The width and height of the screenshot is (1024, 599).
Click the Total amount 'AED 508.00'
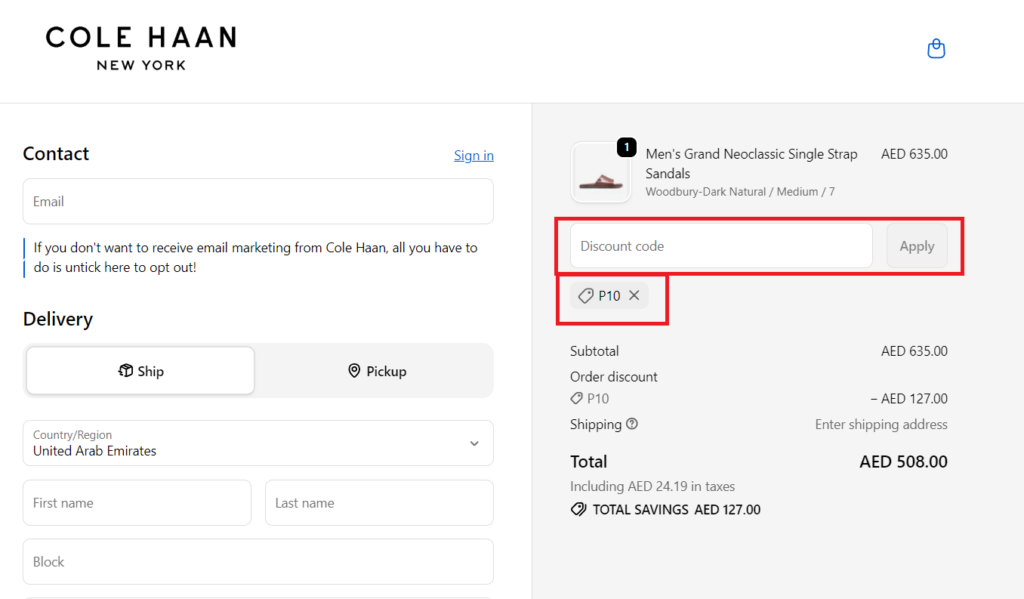pyautogui.click(x=903, y=462)
